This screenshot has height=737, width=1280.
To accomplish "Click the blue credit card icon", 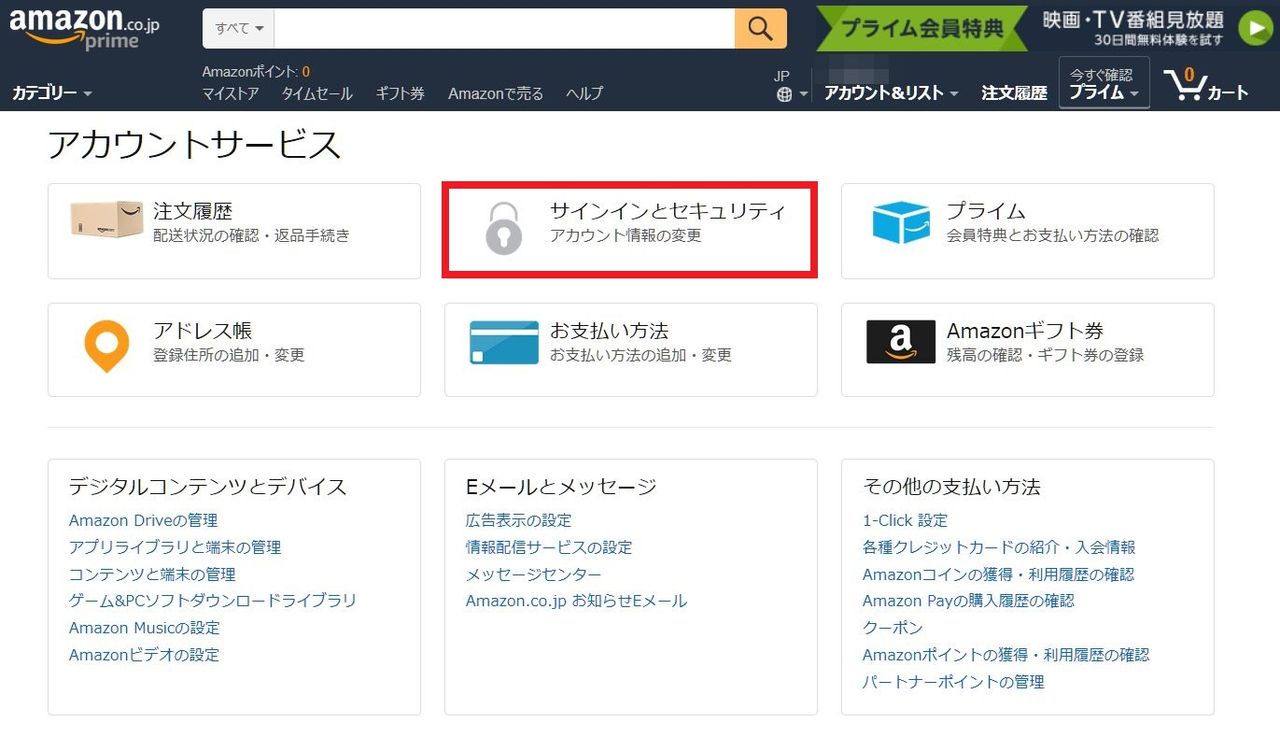I will (x=504, y=343).
